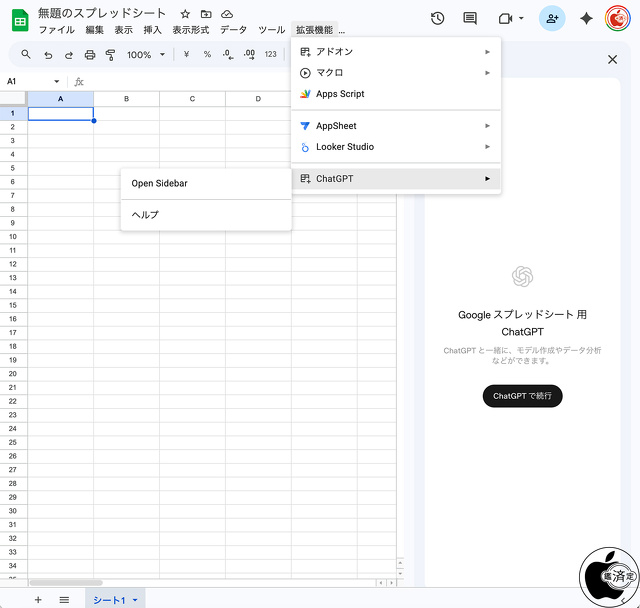Open the Google Sheets home icon
Image resolution: width=640 pixels, height=608 pixels.
pos(20,21)
